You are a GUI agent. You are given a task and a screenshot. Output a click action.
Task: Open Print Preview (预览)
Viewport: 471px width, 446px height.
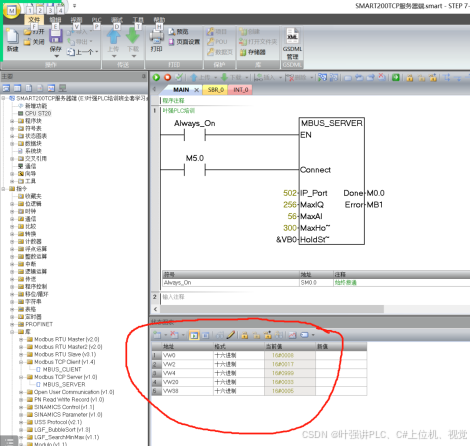pyautogui.click(x=178, y=32)
